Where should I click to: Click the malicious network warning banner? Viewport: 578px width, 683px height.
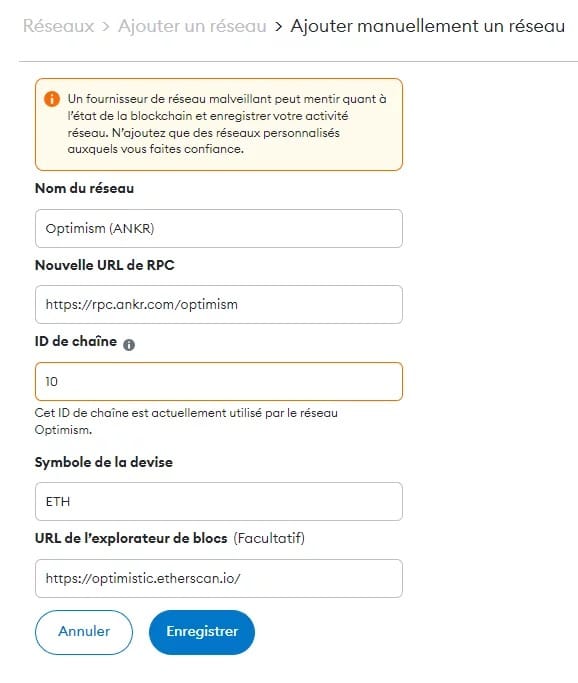tap(219, 125)
